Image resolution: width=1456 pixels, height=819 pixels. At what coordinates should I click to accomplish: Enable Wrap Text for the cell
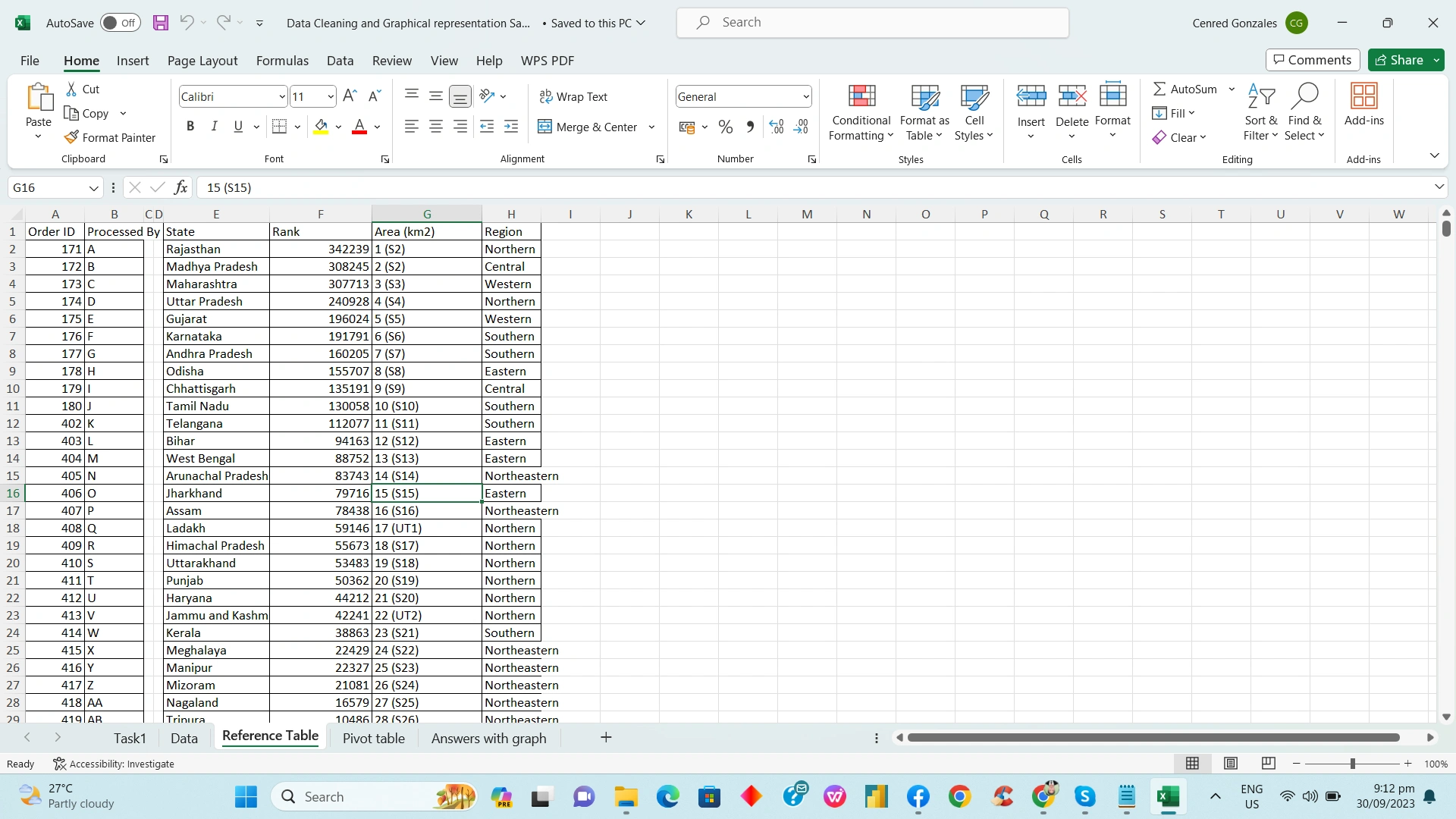point(575,96)
